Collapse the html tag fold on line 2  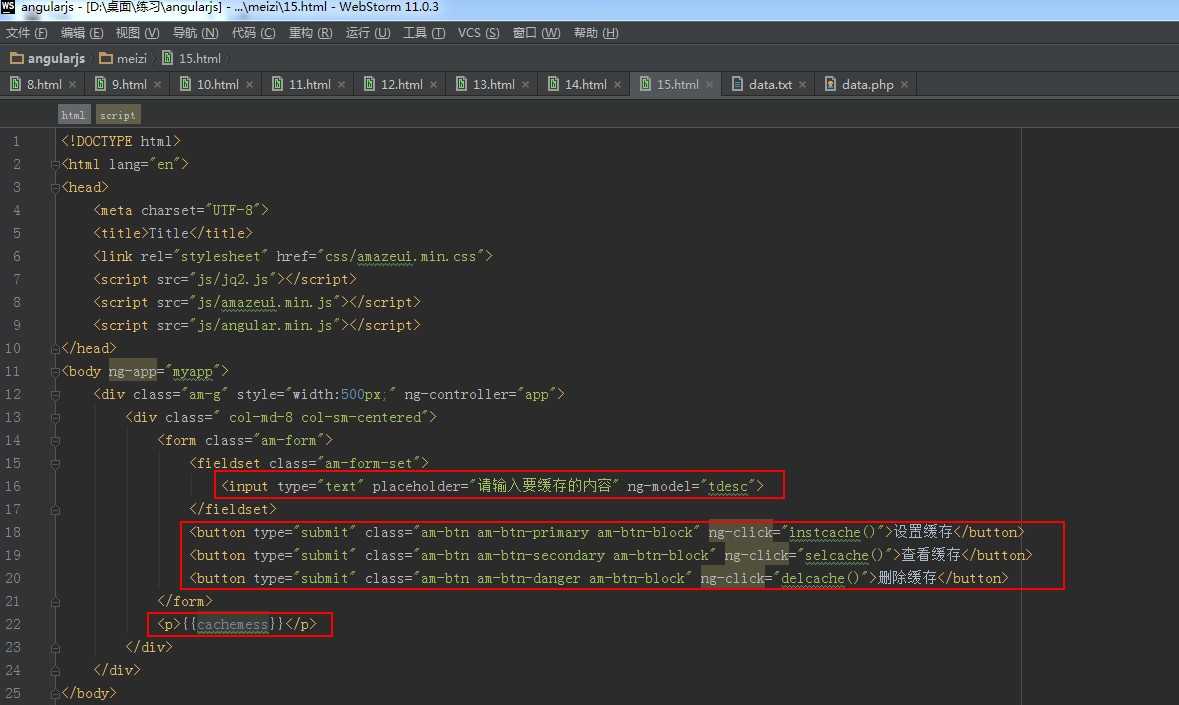[55, 165]
